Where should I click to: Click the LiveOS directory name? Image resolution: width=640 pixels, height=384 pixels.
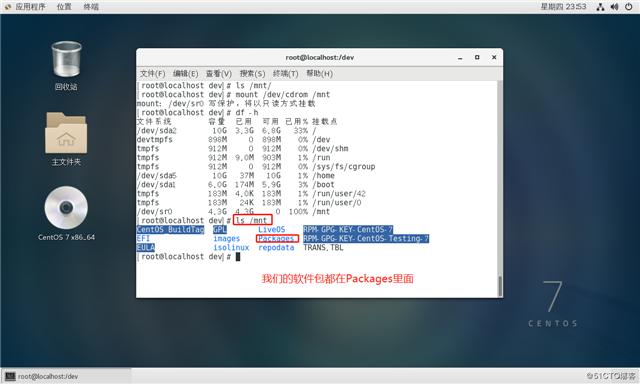point(271,230)
